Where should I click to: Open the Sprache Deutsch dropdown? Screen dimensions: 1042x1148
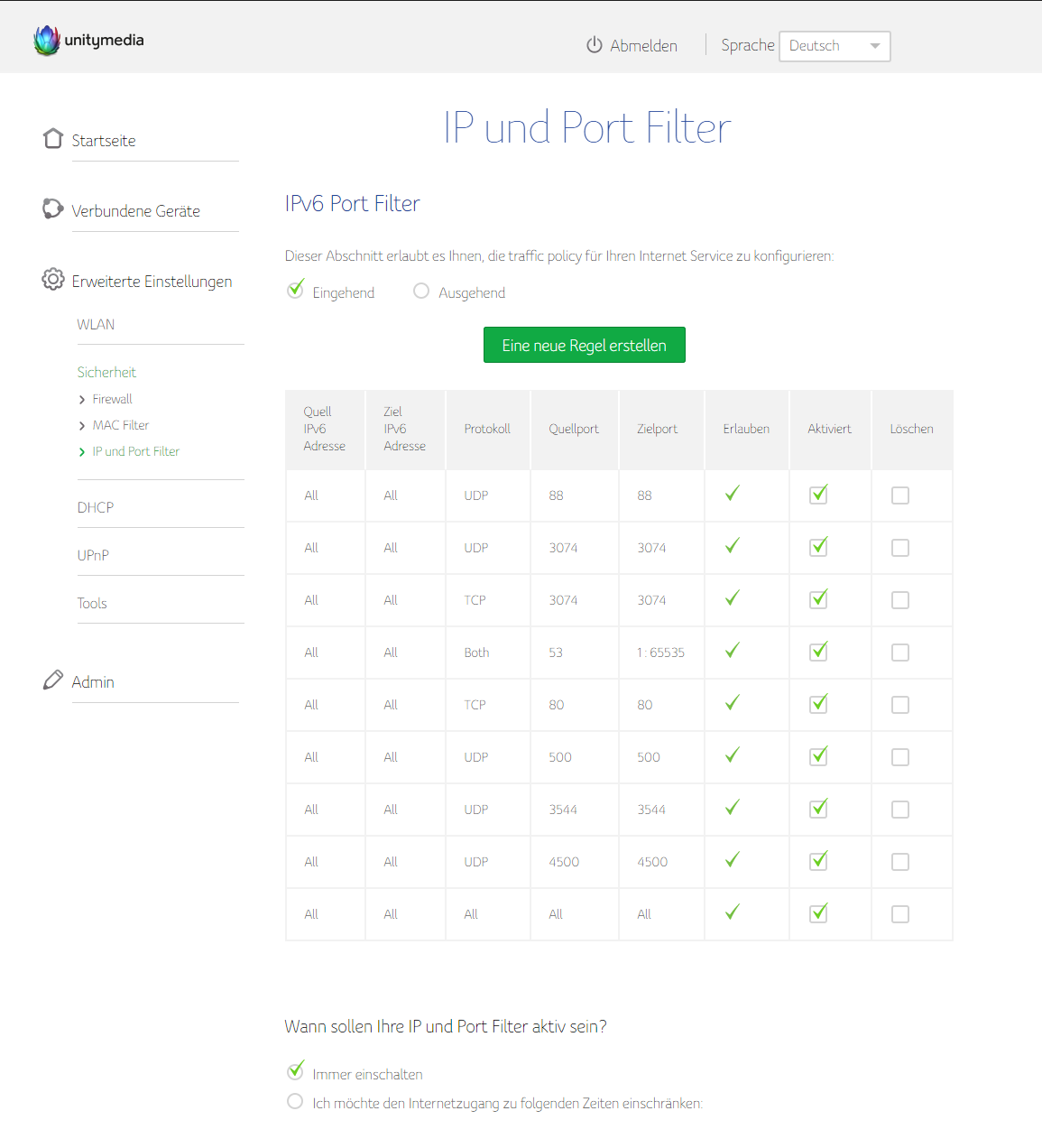835,46
